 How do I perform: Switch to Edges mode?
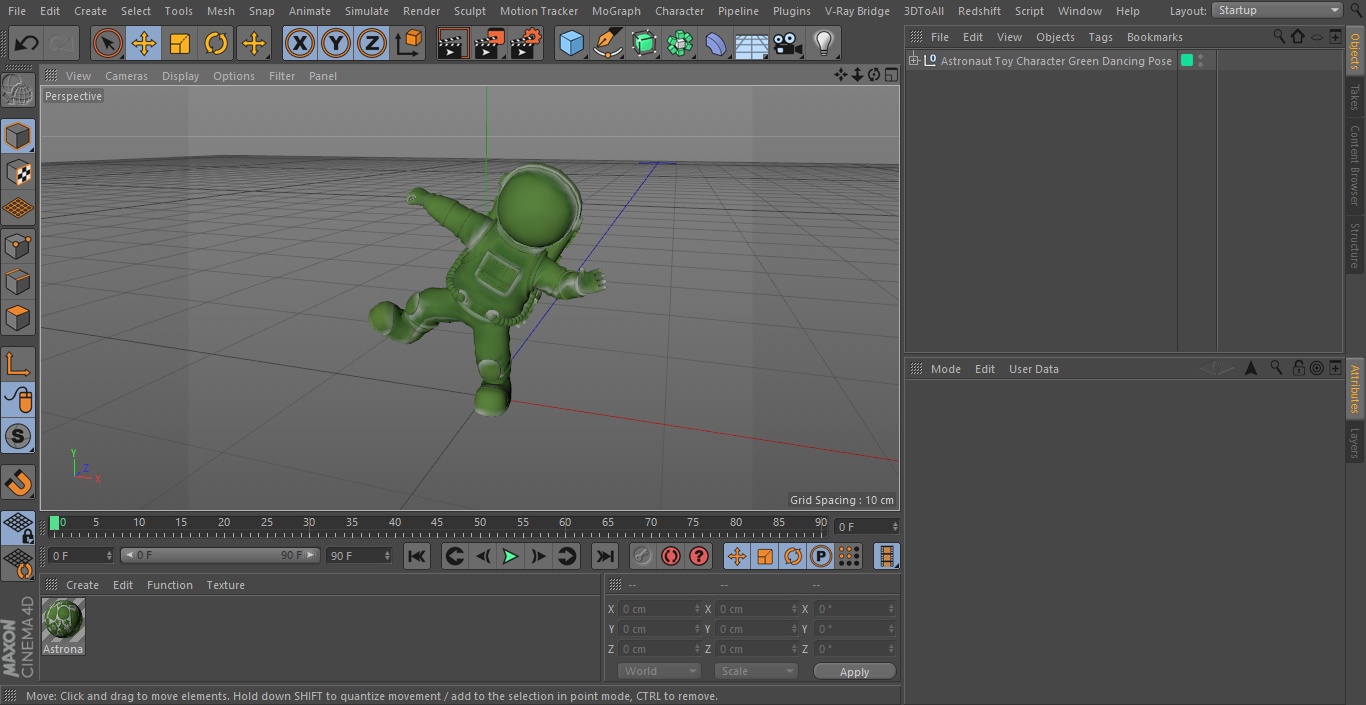[x=18, y=282]
